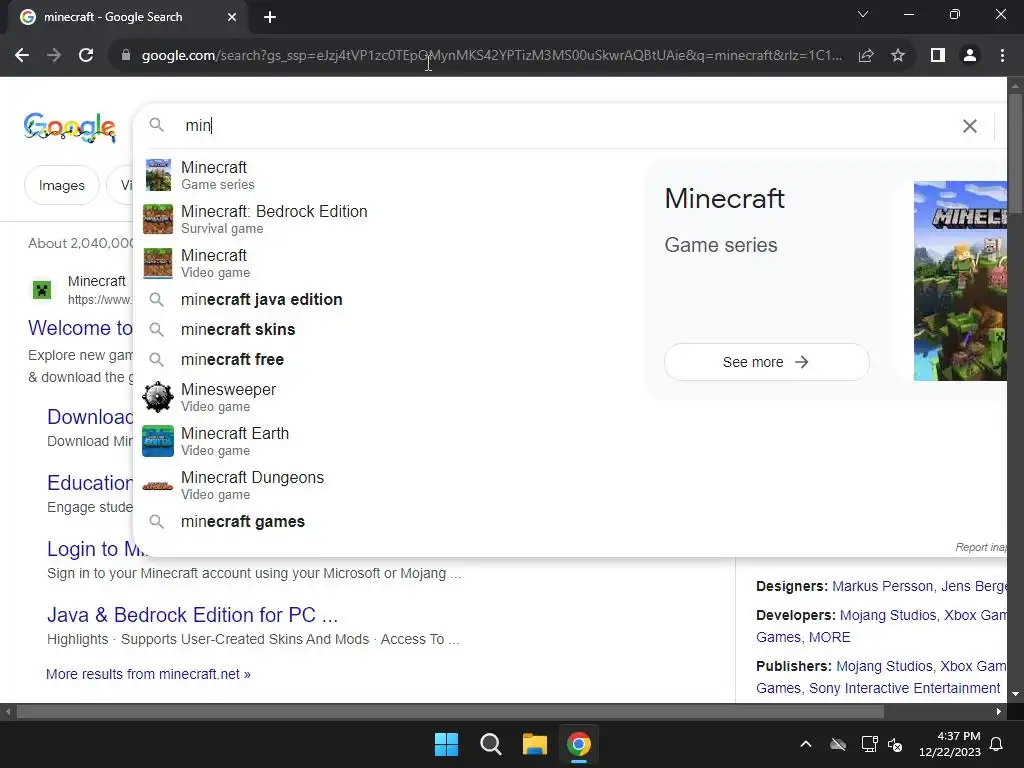Open File Explorer from the taskbar
The height and width of the screenshot is (768, 1024).
tap(534, 744)
